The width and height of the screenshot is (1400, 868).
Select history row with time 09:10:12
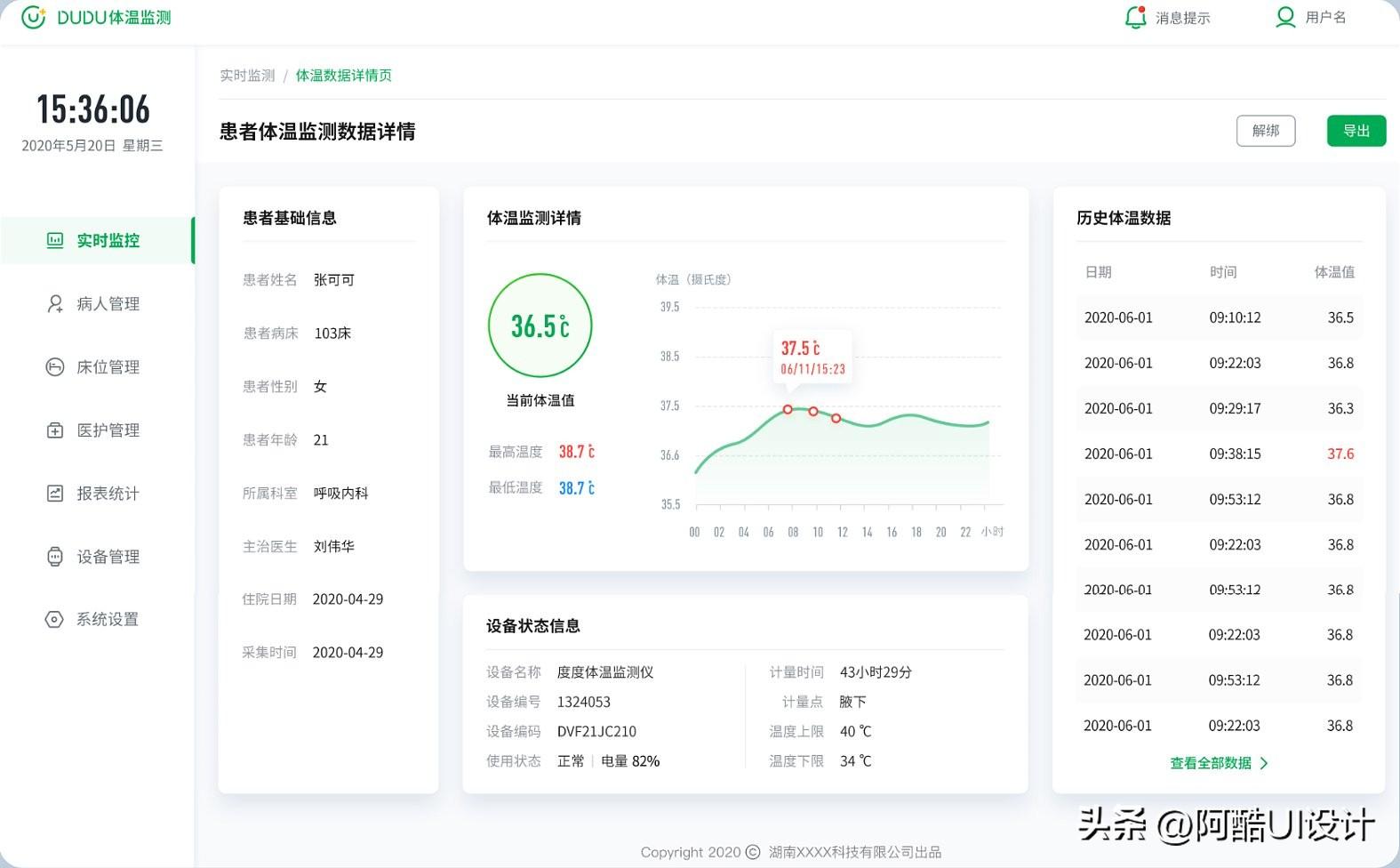pos(1219,317)
